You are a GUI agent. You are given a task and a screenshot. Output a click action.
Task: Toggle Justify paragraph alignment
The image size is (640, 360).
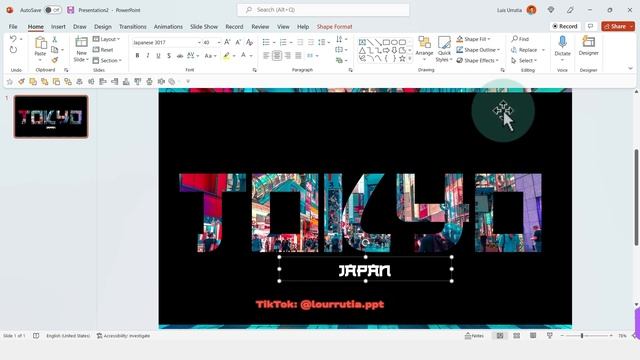click(x=298, y=56)
